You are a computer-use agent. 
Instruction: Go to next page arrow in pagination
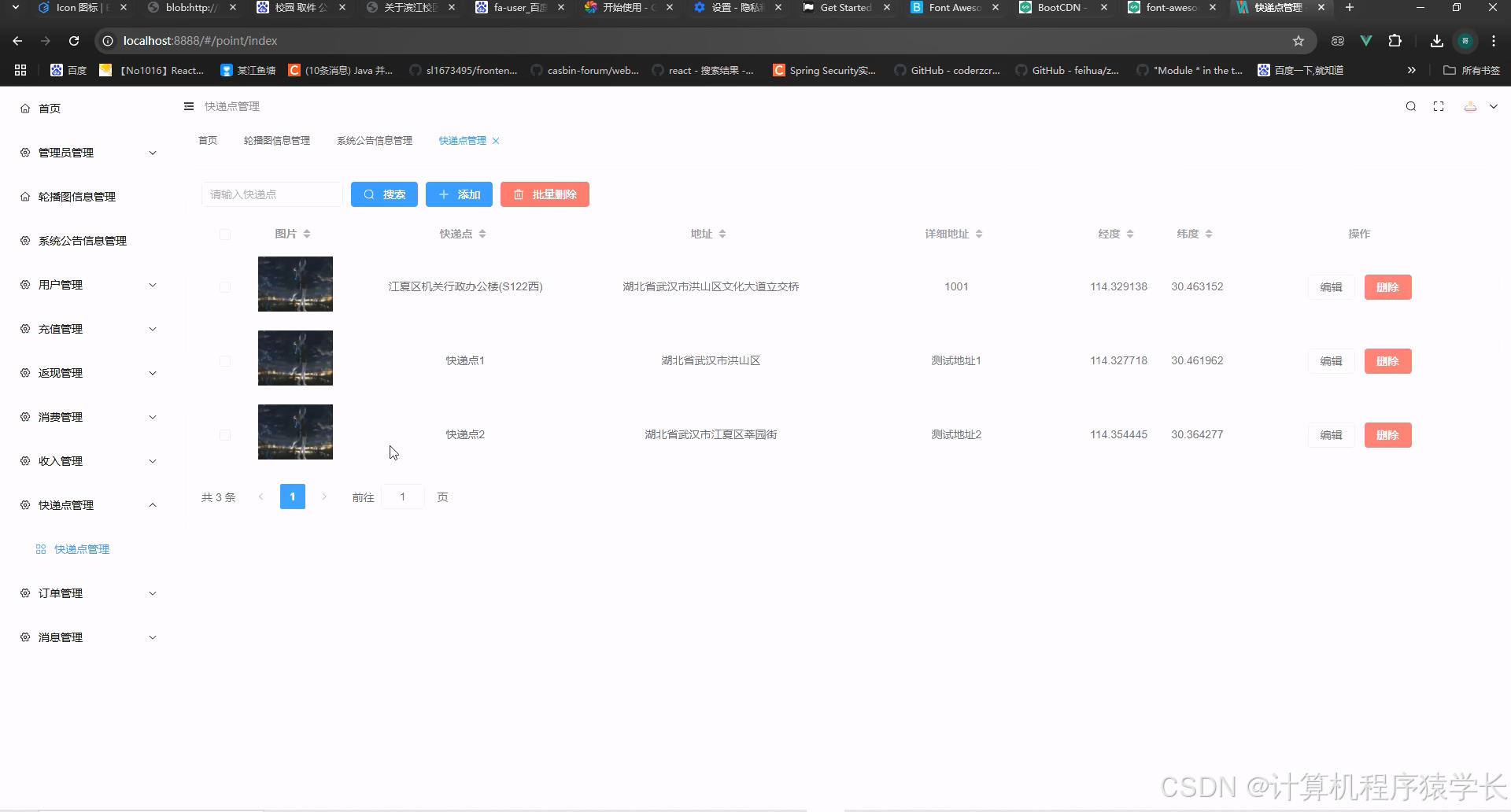click(324, 496)
